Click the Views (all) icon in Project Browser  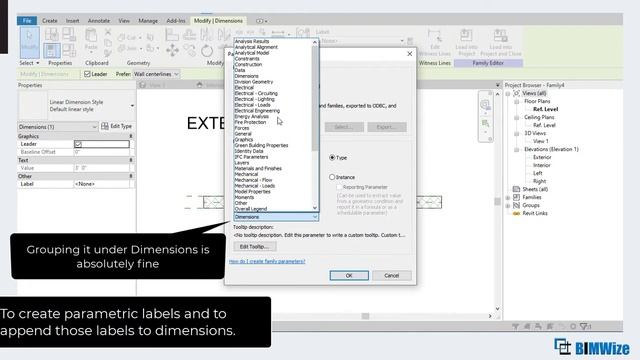516,93
